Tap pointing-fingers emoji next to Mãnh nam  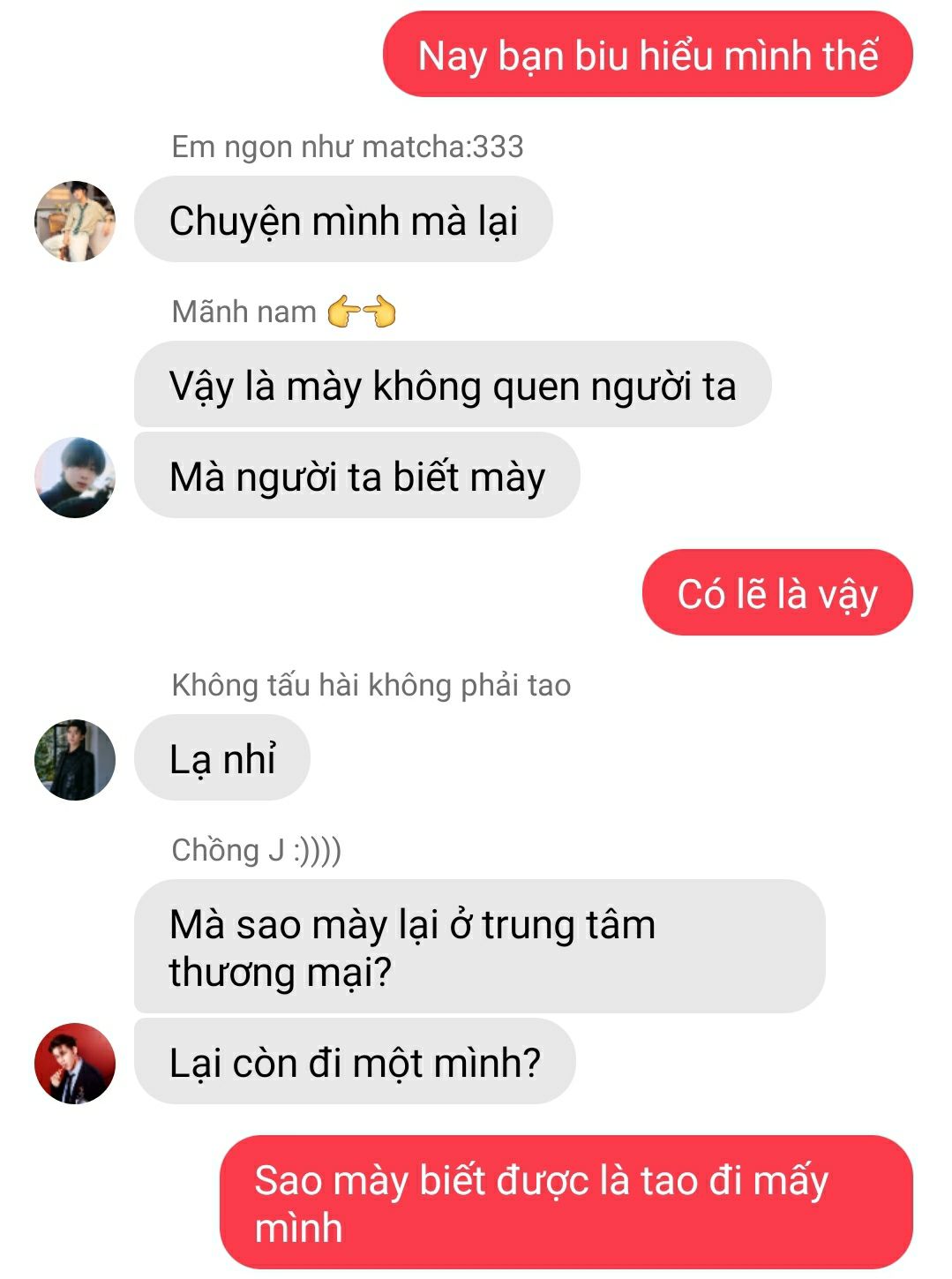point(361,312)
